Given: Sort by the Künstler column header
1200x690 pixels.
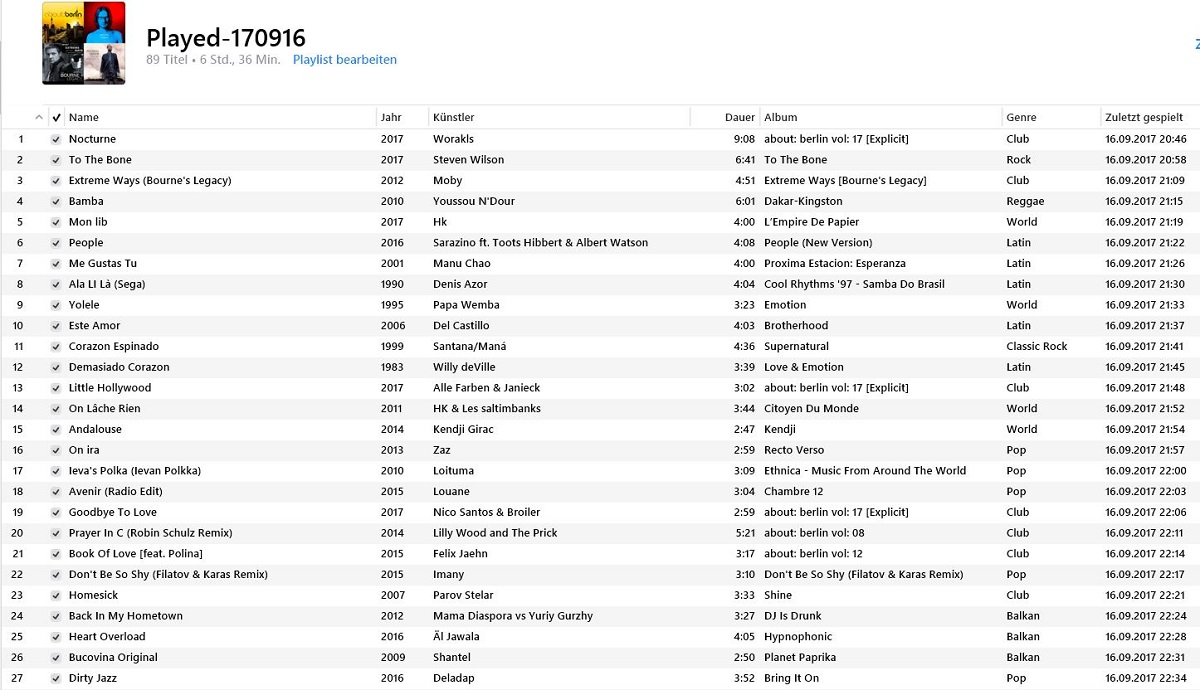Looking at the screenshot, I should click(454, 117).
